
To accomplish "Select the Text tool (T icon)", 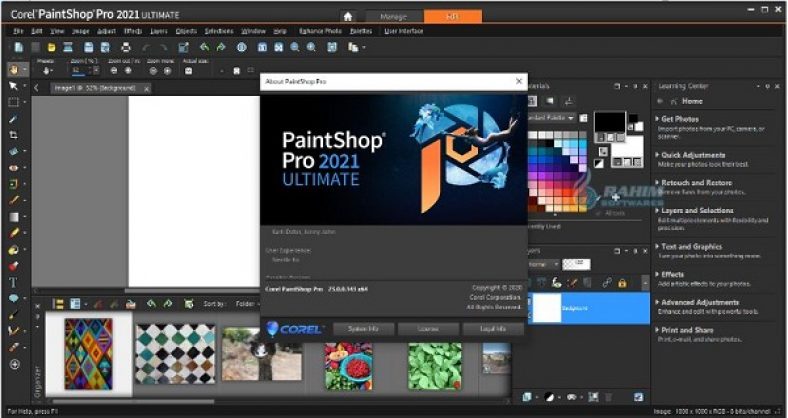I will [14, 282].
